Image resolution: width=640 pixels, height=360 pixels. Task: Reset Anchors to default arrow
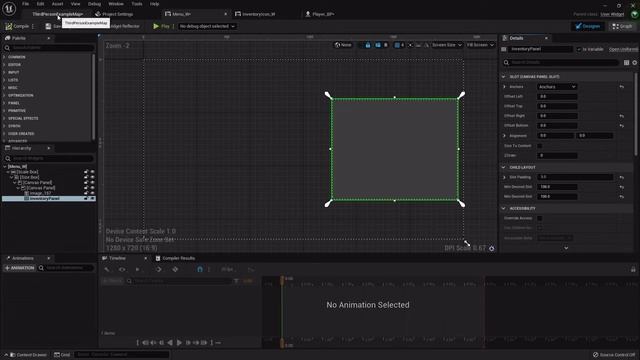click(622, 87)
